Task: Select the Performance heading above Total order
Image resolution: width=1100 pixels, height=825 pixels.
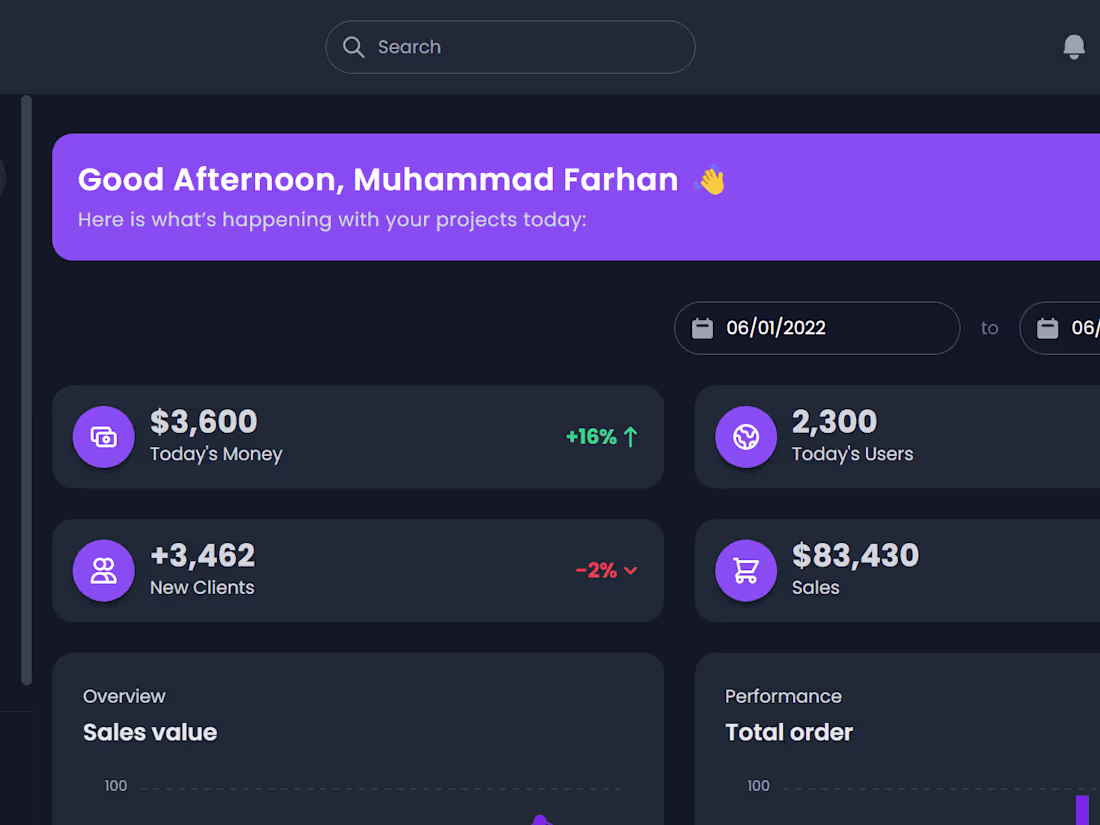Action: pyautogui.click(x=783, y=696)
